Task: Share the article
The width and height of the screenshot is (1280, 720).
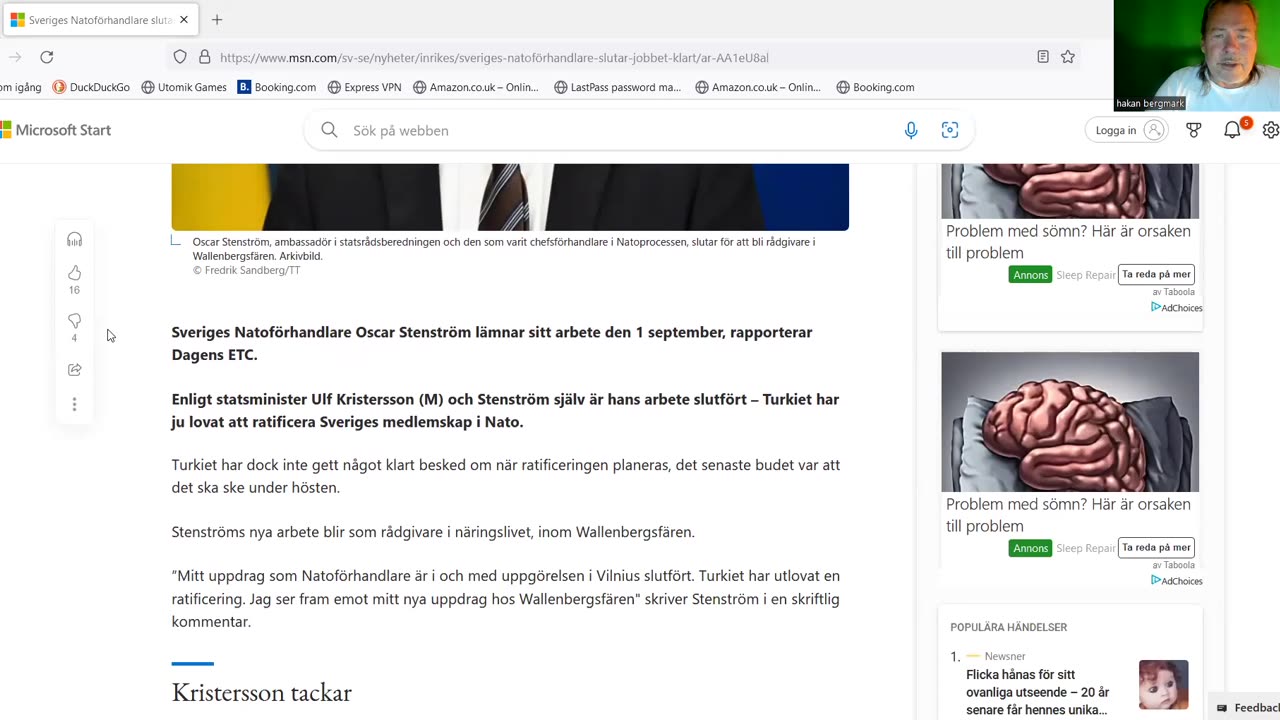Action: (x=74, y=370)
